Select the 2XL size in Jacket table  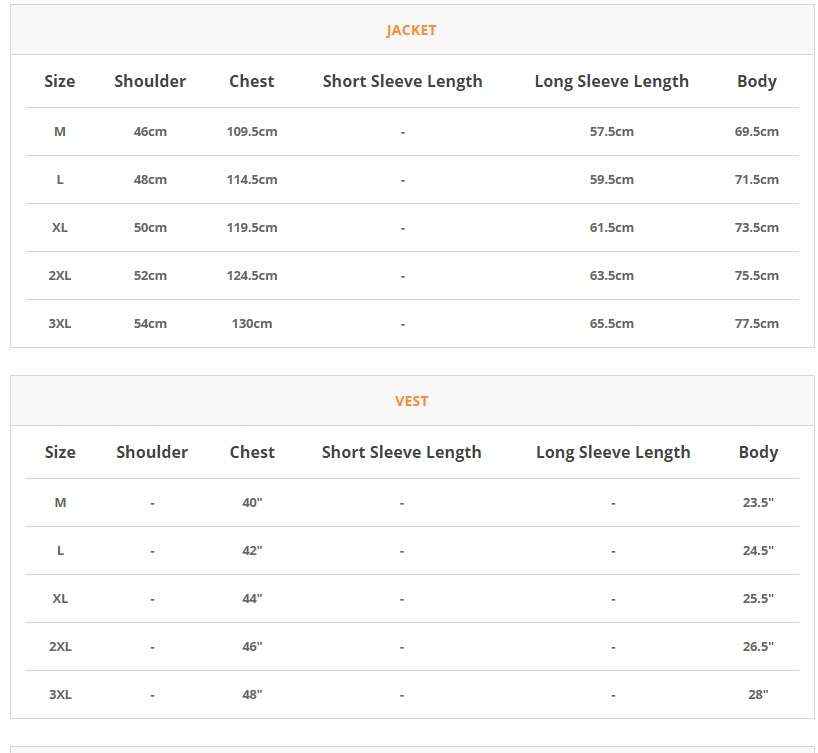point(60,275)
